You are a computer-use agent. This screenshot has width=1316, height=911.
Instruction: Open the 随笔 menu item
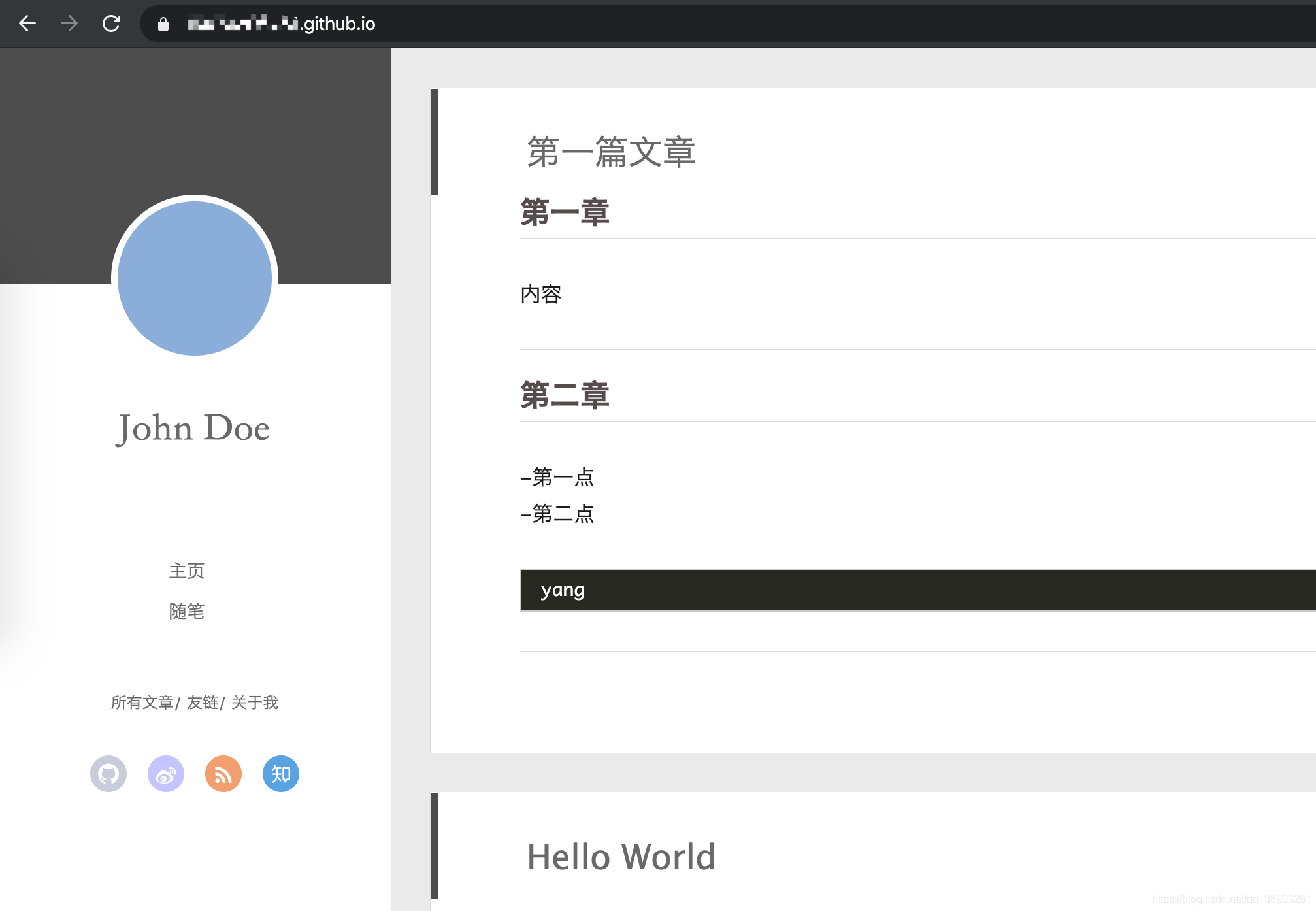tap(187, 612)
